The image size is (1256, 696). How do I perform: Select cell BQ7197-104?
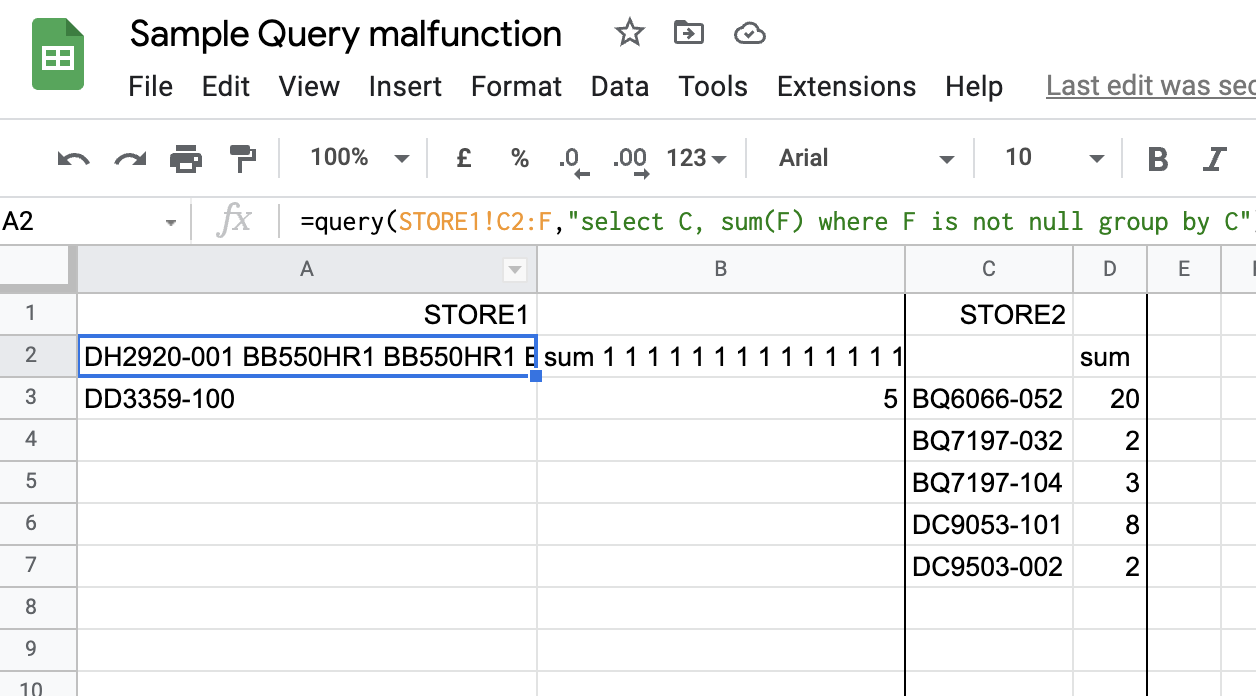pos(989,483)
